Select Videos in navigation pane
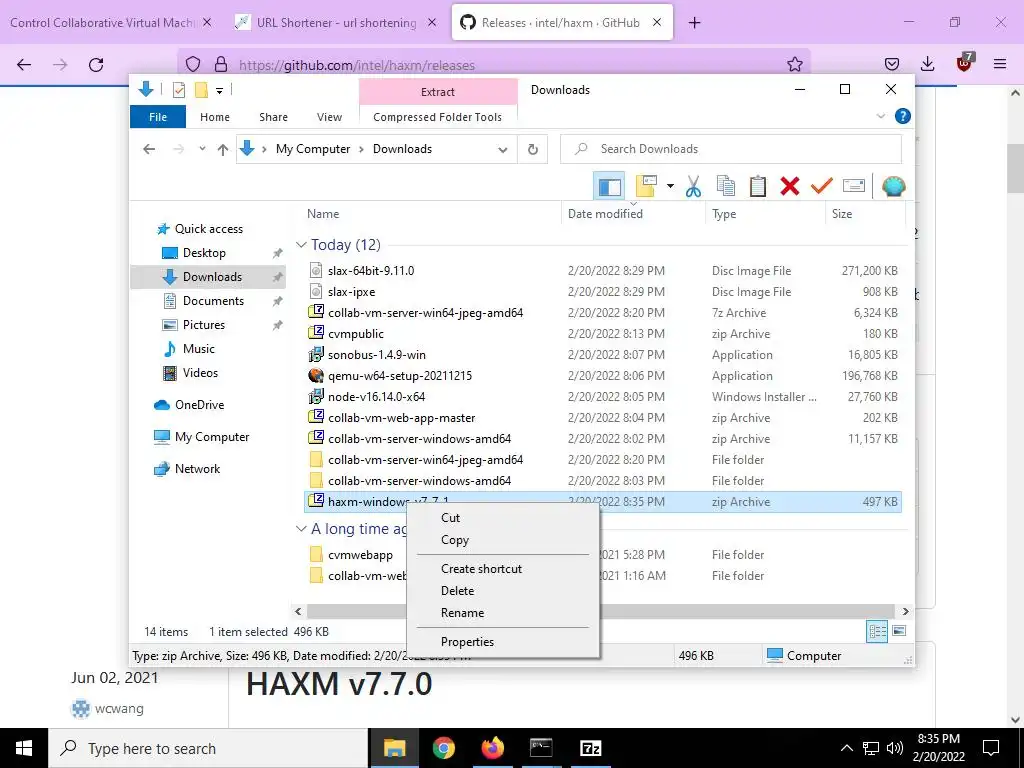 pos(200,373)
